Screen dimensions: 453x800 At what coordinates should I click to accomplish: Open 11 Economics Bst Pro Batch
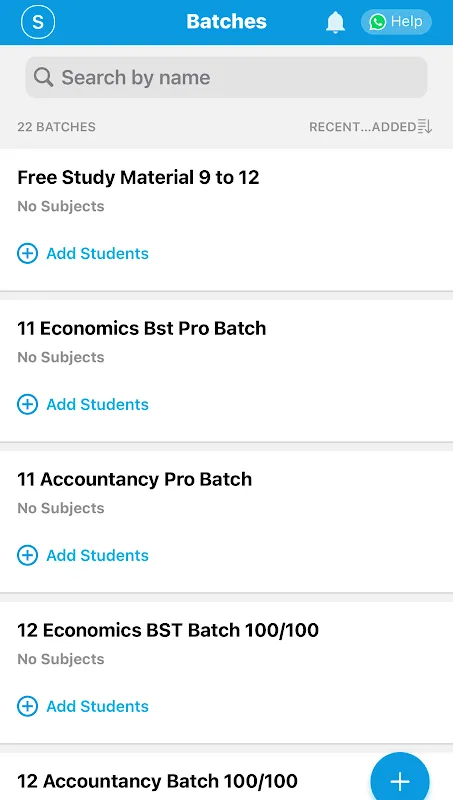(x=142, y=328)
